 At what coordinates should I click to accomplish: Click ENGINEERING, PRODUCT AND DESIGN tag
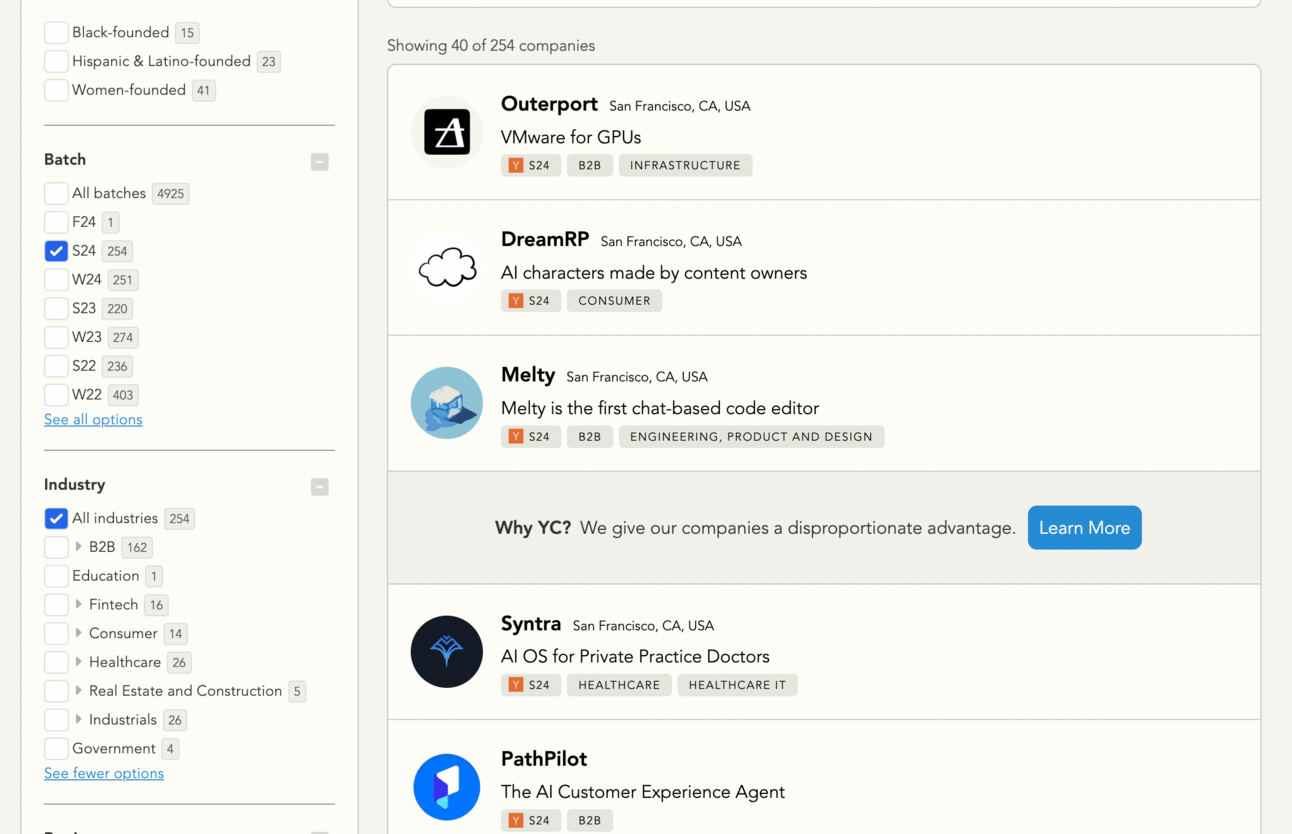pyautogui.click(x=751, y=436)
